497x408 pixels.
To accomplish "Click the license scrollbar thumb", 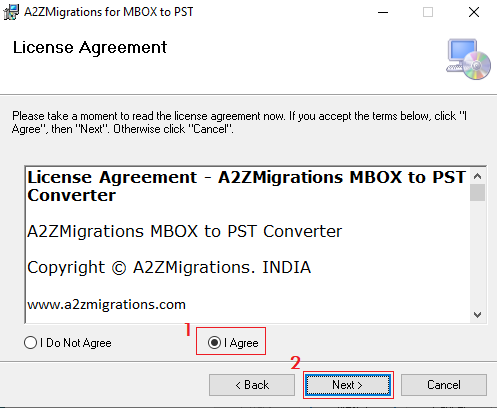I will click(x=477, y=193).
